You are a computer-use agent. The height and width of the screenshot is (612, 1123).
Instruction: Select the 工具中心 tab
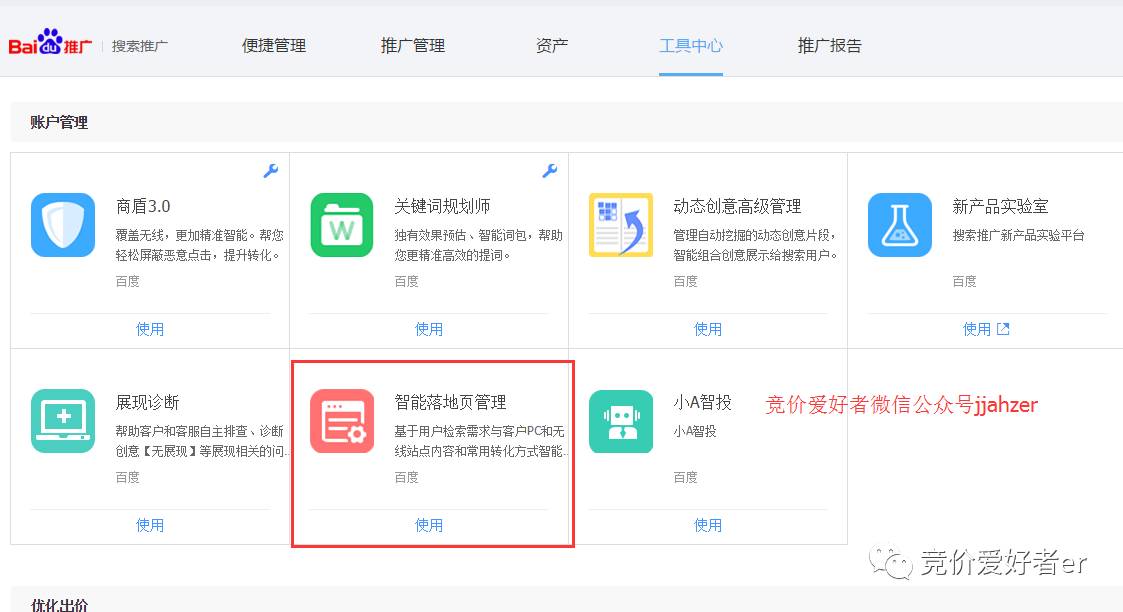click(690, 46)
